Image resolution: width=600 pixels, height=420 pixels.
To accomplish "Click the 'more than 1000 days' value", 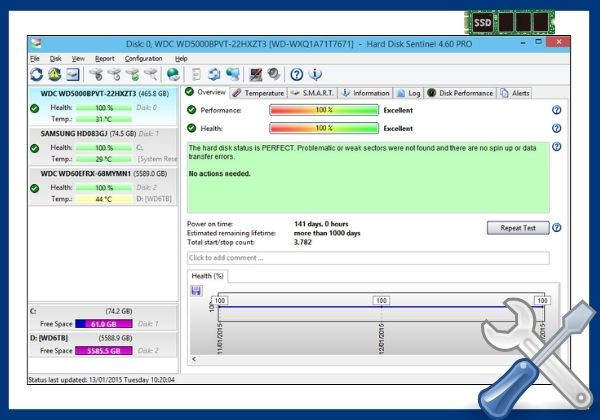I will click(x=327, y=233).
